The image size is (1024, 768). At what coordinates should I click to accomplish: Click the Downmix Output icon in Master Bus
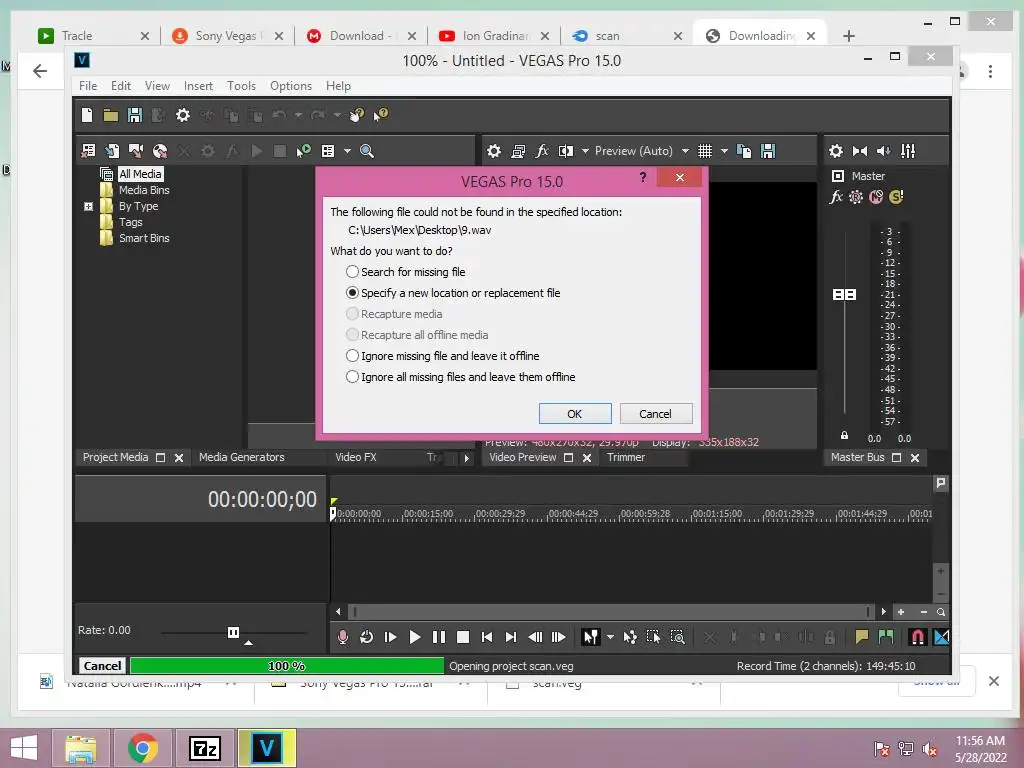[x=859, y=151]
